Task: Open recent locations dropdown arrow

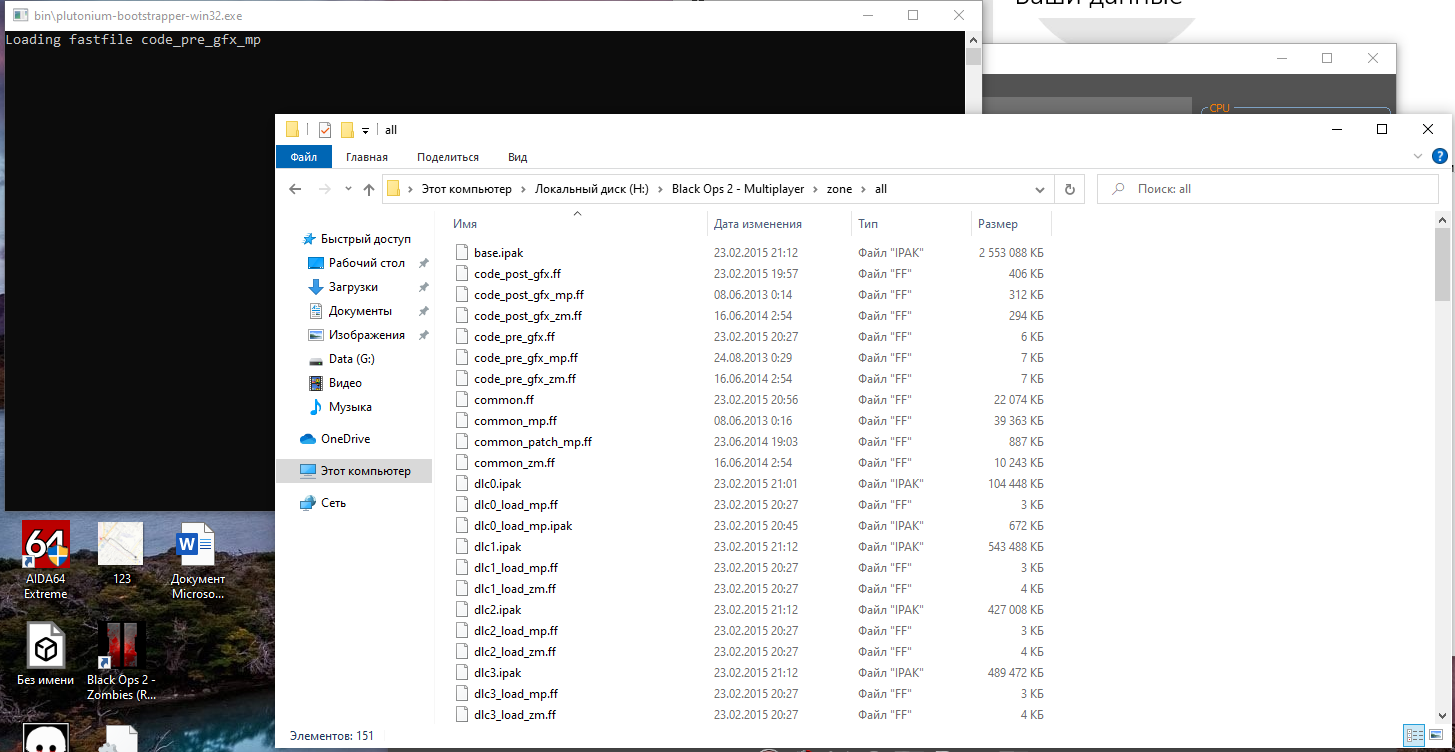Action: point(348,189)
